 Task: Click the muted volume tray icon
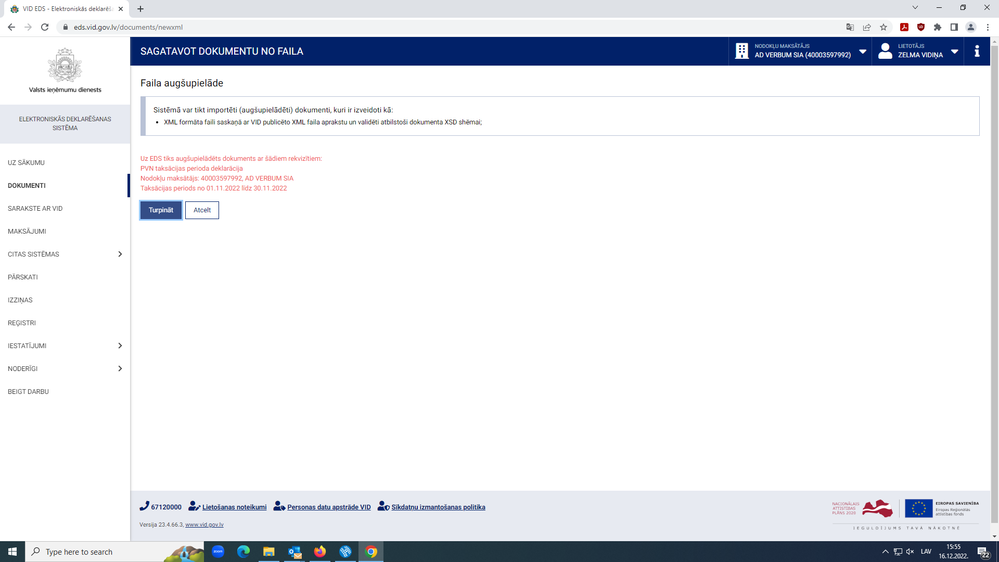(910, 552)
